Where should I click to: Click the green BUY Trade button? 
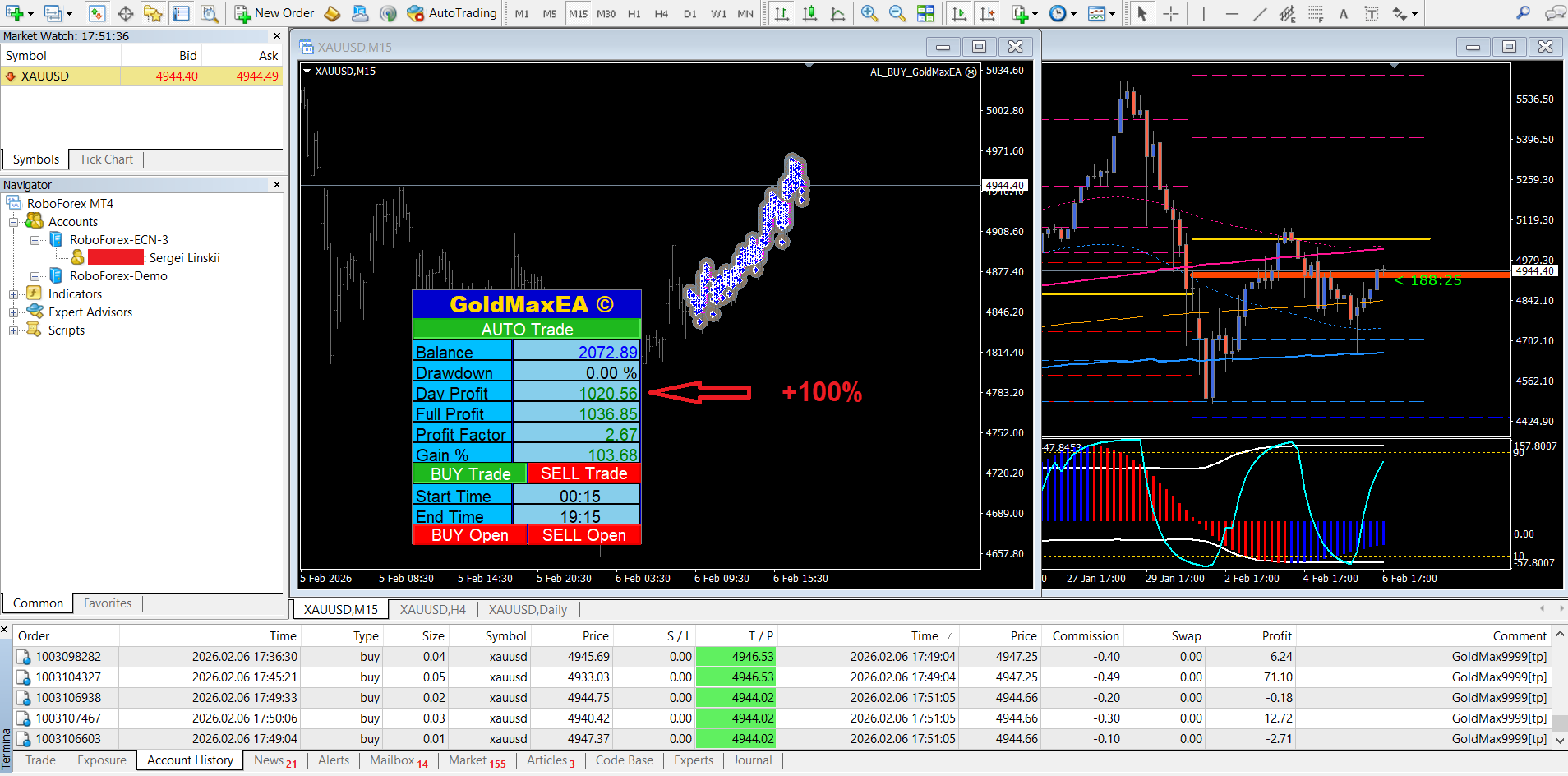coord(470,473)
